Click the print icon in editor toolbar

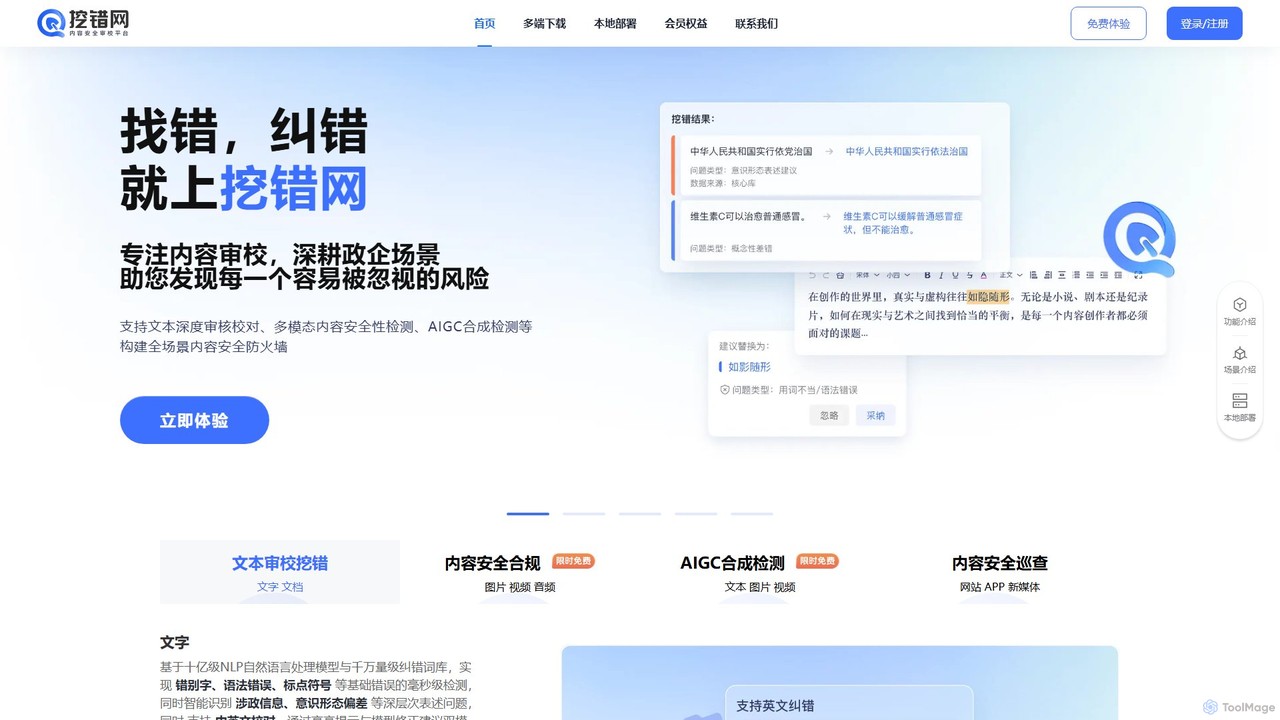[840, 275]
